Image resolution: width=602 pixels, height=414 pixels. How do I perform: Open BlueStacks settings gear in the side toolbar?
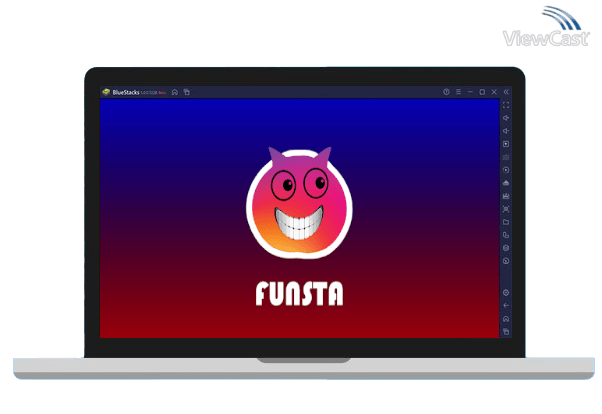pyautogui.click(x=506, y=293)
